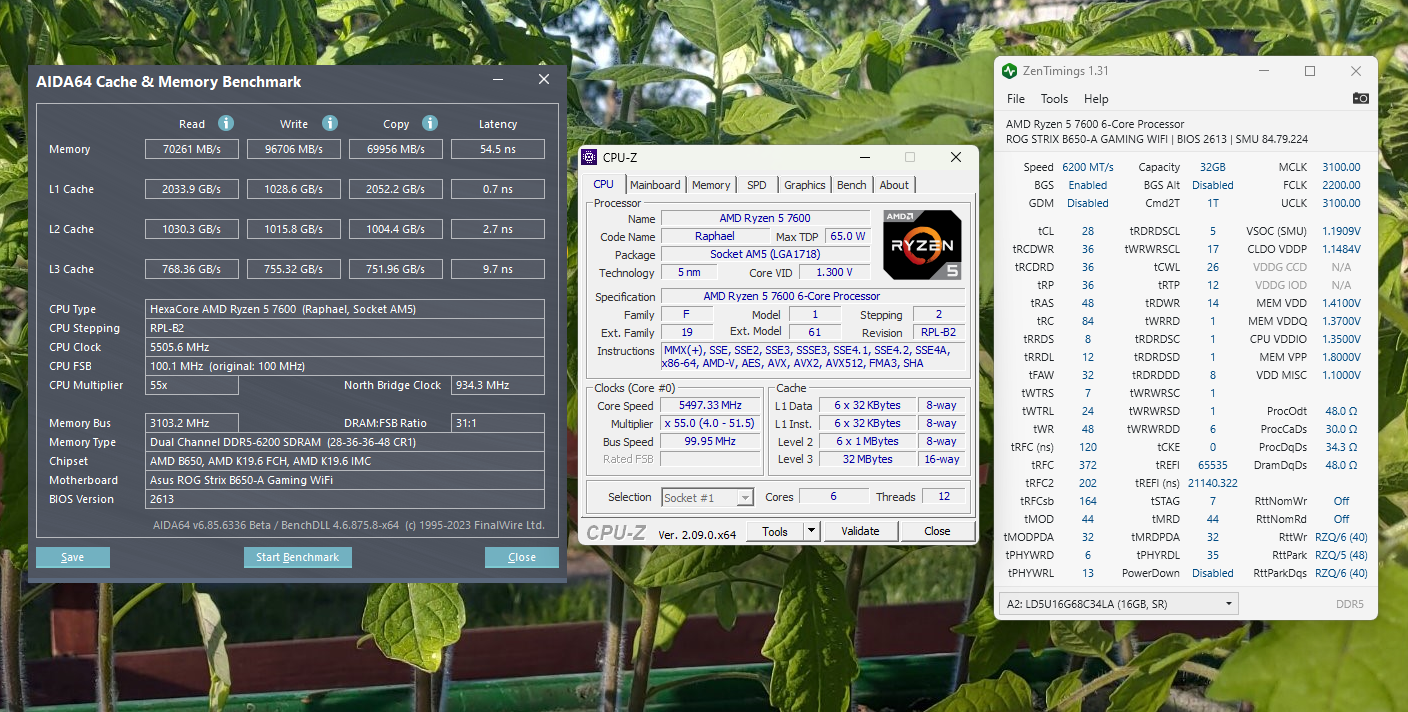Click the Memory Type field in AIDA64

pos(346,442)
